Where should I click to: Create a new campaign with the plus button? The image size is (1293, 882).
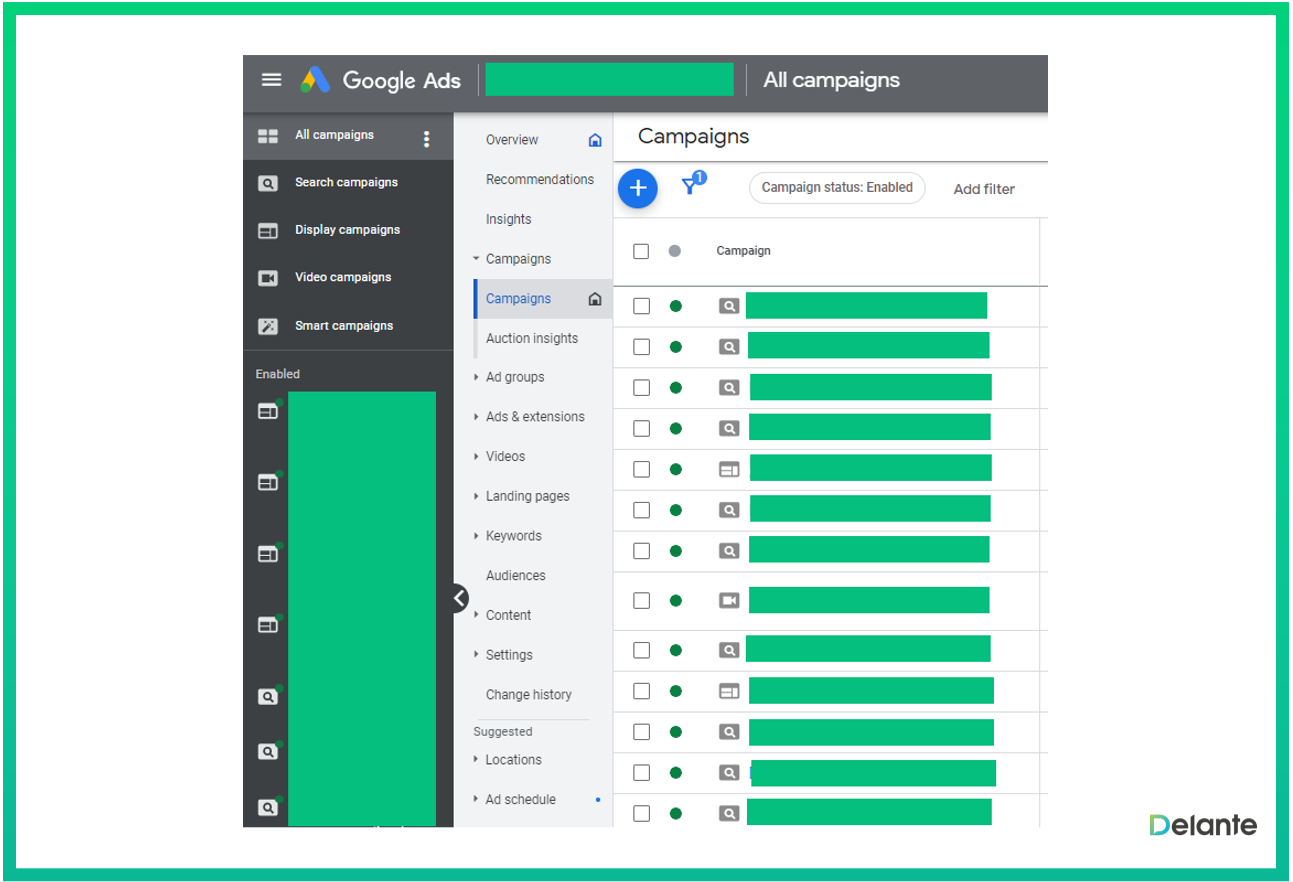coord(638,188)
